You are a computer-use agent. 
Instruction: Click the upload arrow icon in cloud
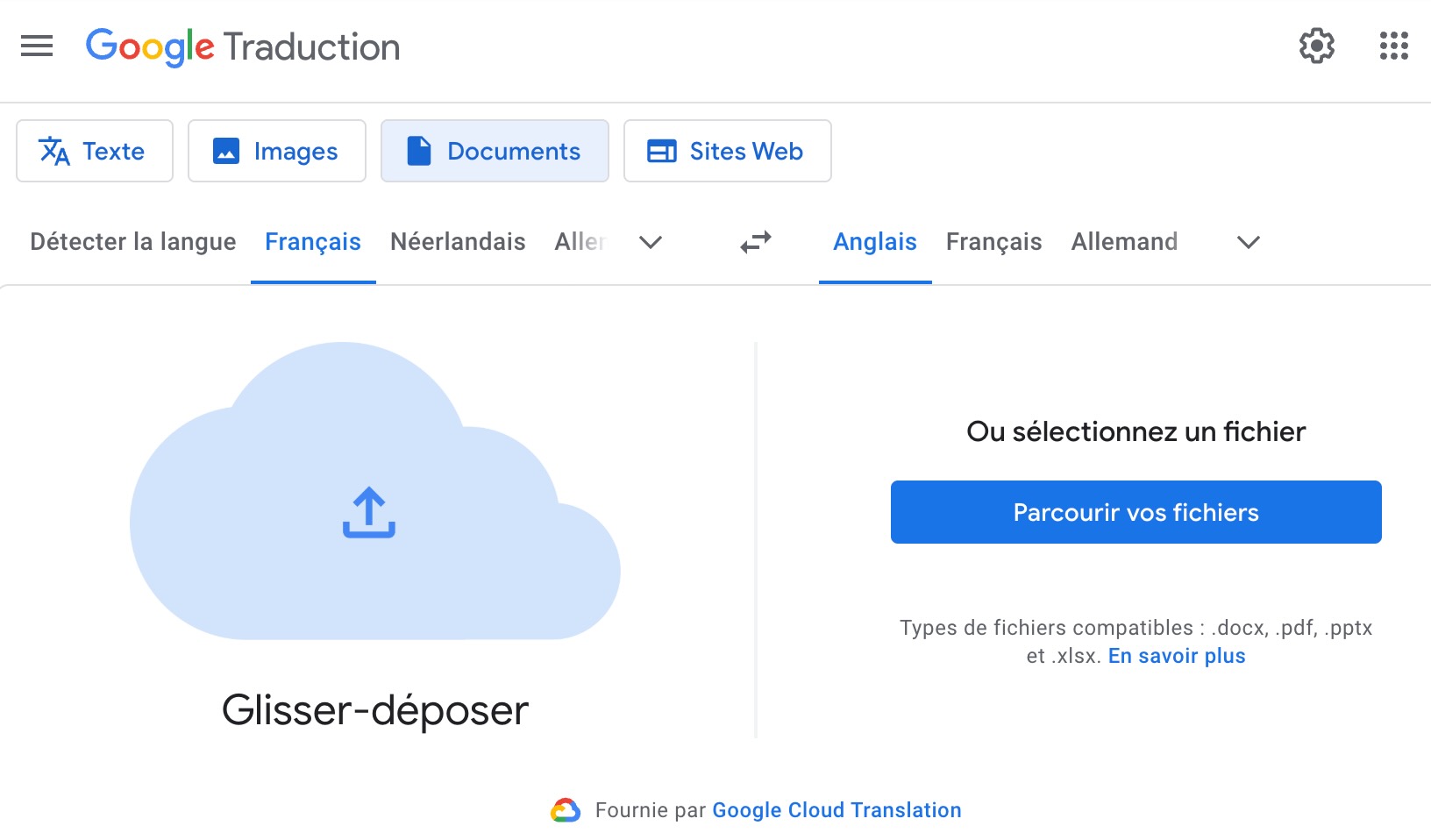coord(369,513)
